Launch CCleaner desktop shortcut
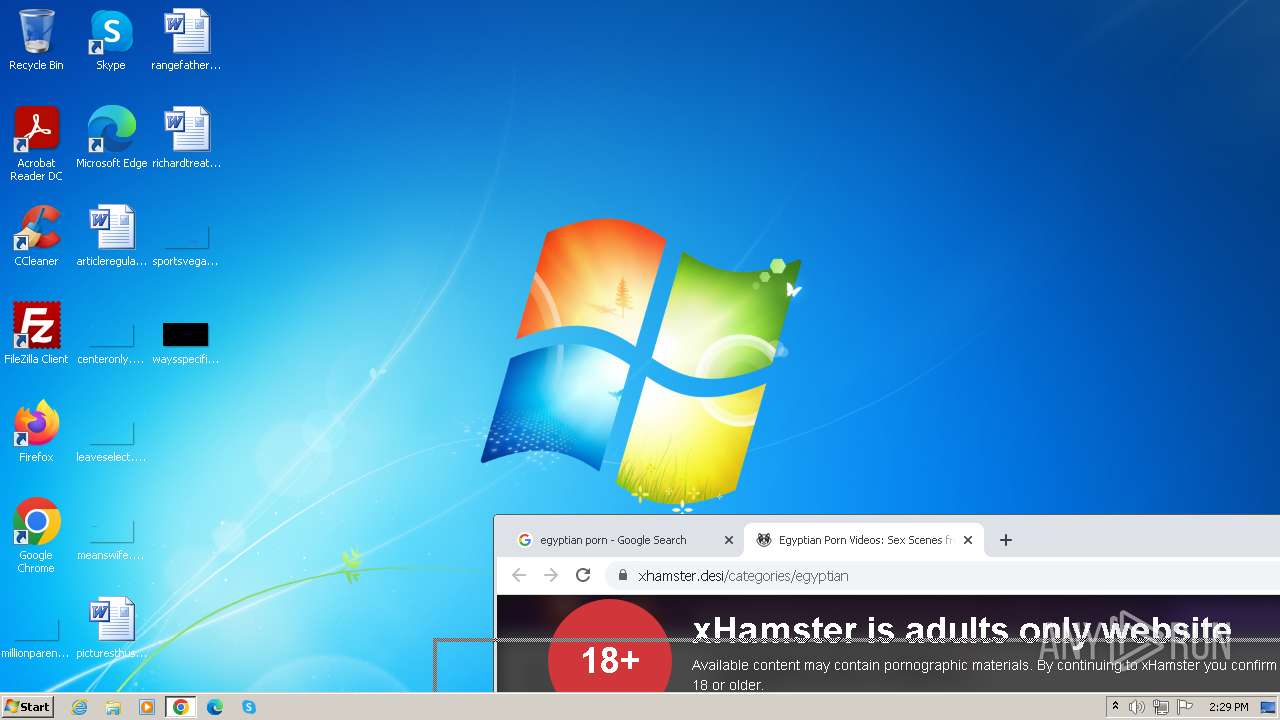Screen dimensions: 1280x720 point(36,236)
